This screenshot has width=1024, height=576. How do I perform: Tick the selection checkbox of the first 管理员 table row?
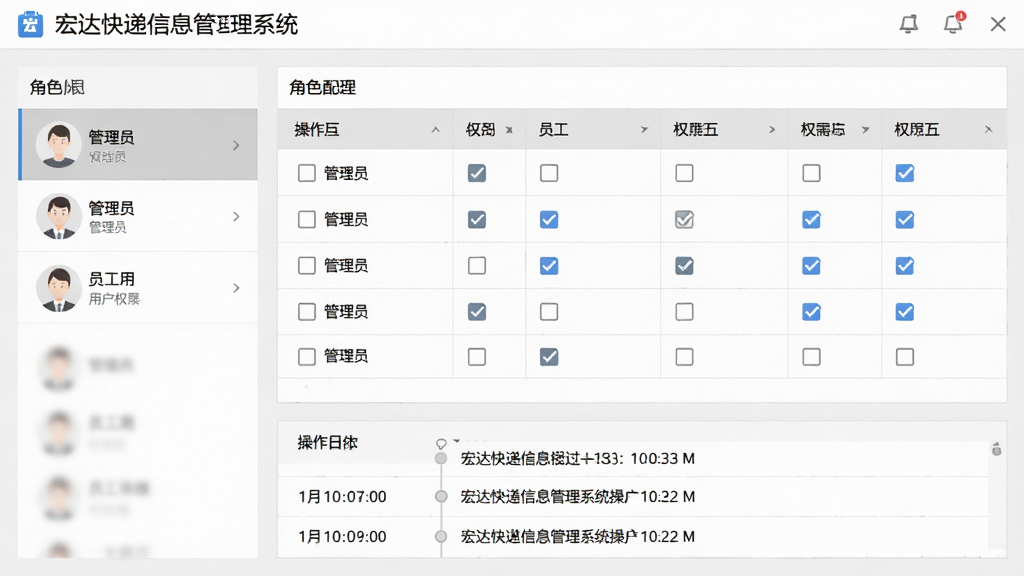point(306,173)
